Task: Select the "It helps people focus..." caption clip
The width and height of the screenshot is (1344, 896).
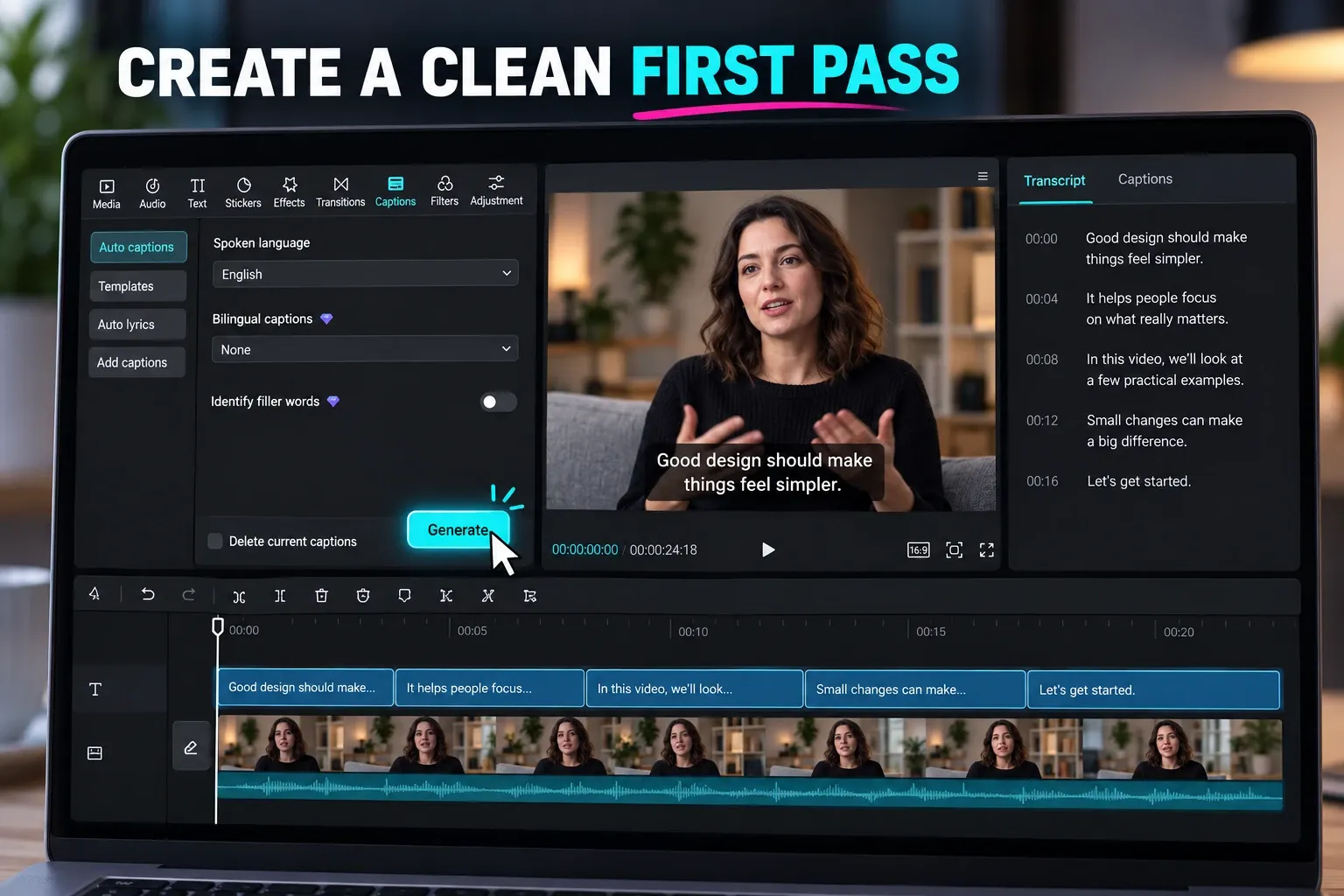Action: coord(490,688)
